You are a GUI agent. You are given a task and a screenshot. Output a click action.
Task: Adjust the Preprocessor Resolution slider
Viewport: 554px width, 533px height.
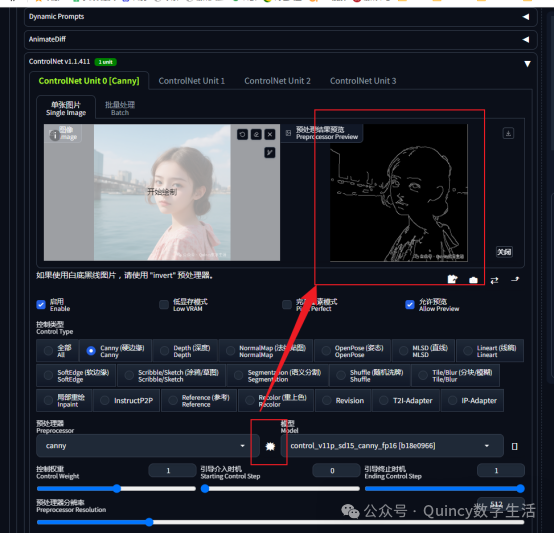[x=281, y=522]
